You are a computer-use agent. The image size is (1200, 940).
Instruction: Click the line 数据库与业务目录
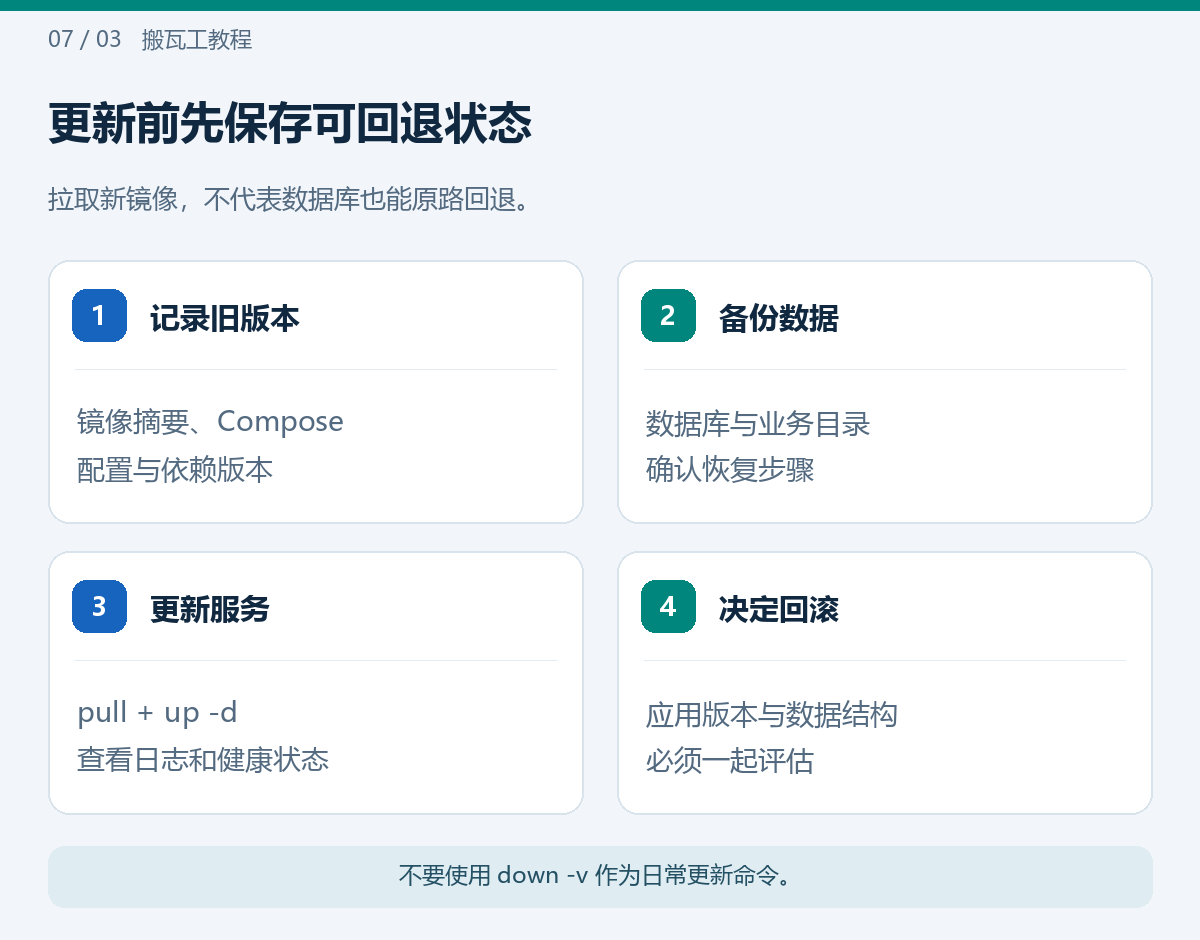pos(758,423)
